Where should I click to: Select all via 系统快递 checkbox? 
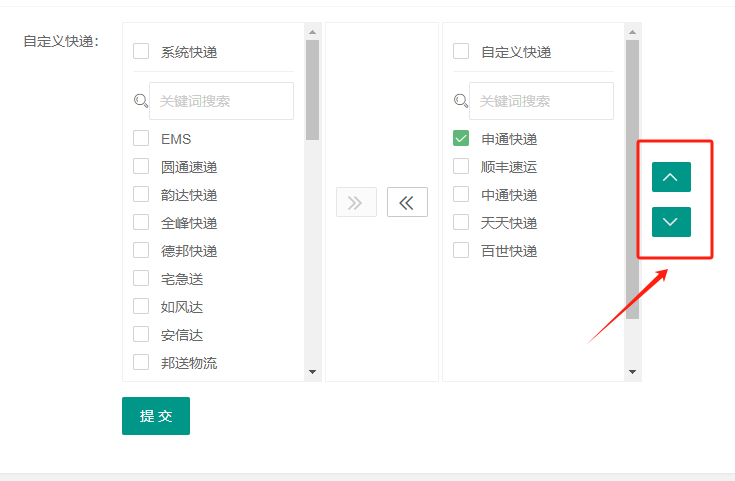pos(141,51)
